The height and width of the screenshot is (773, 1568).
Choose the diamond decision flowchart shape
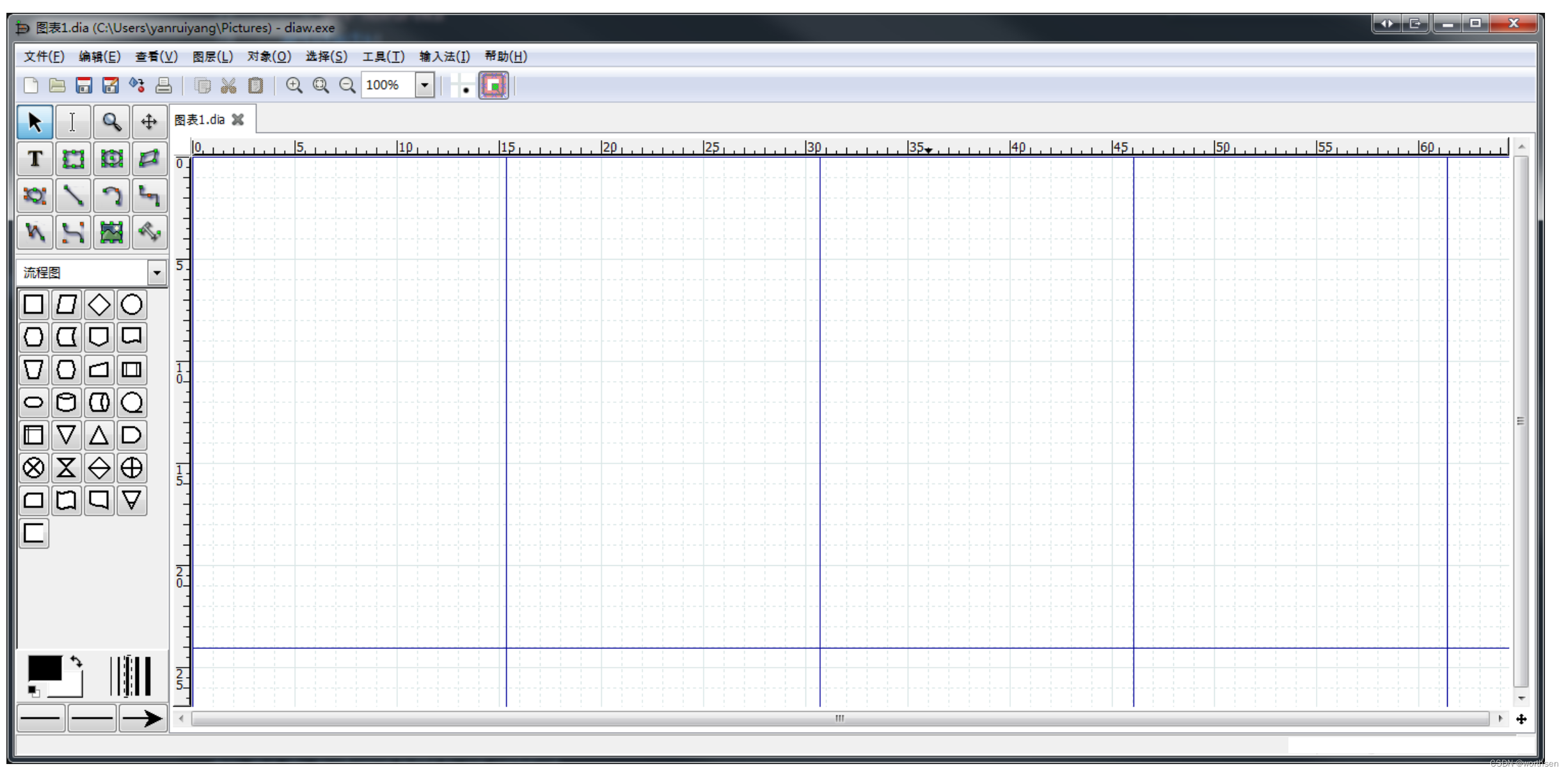[99, 305]
